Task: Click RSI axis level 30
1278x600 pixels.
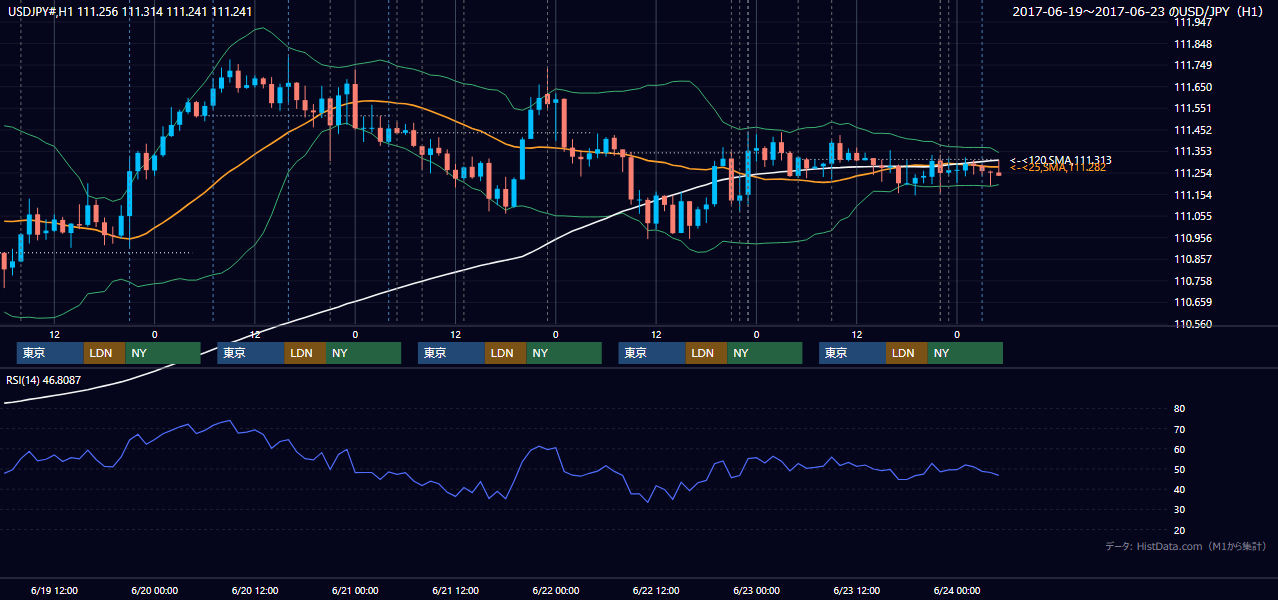Action: click(x=1179, y=510)
